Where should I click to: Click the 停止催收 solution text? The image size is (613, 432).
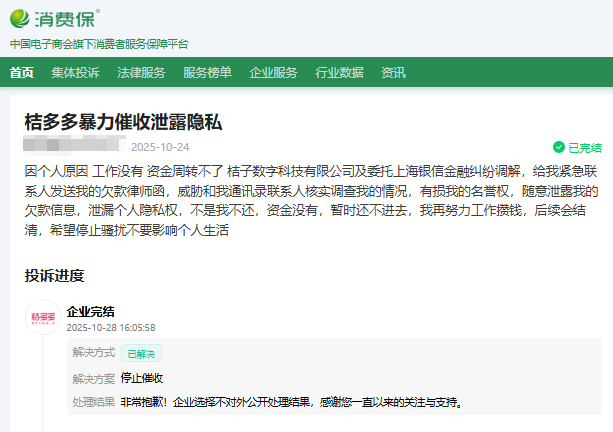tap(142, 378)
